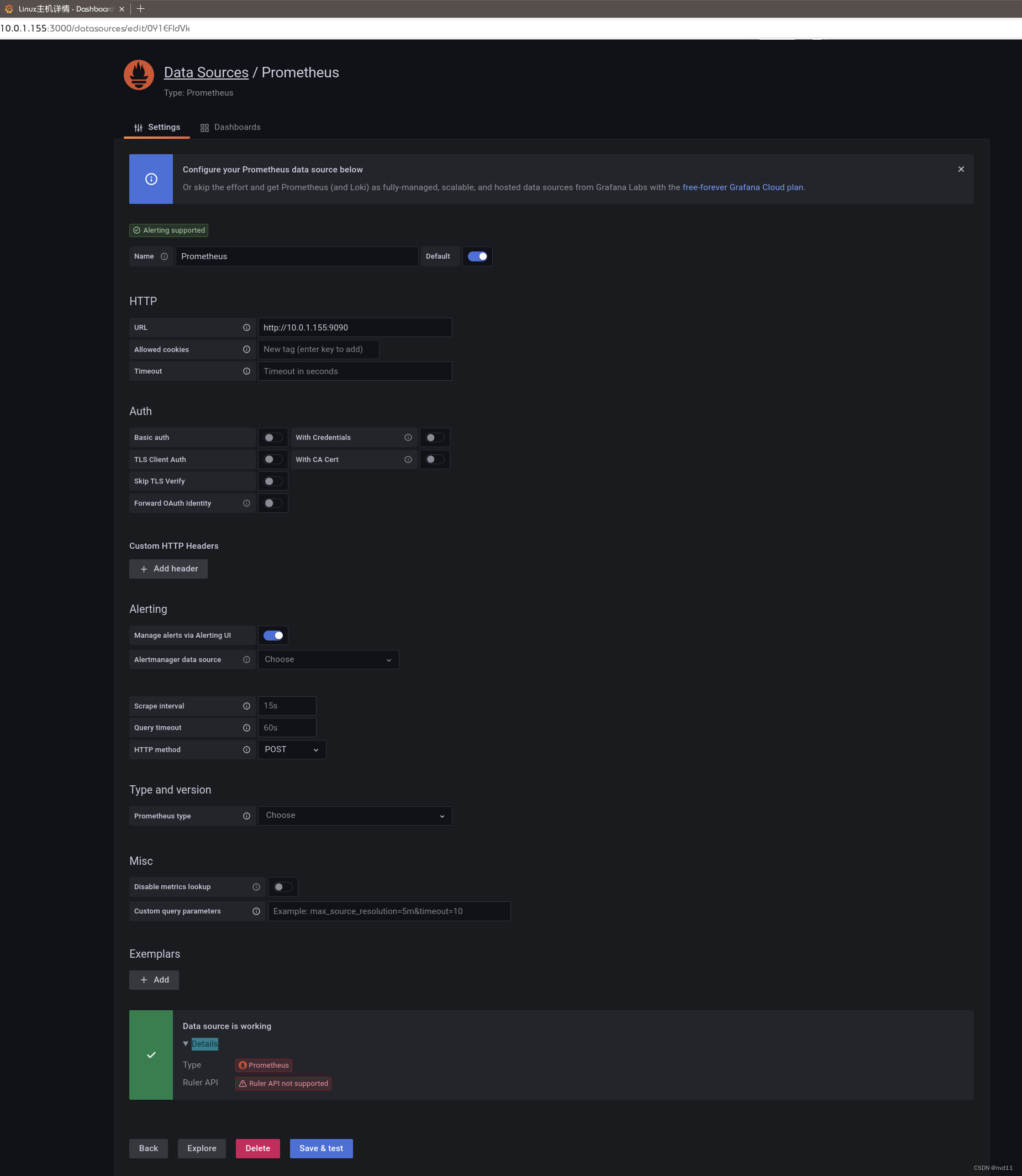The width and height of the screenshot is (1022, 1176).
Task: Enable the With CA Cert switch
Action: [x=435, y=459]
